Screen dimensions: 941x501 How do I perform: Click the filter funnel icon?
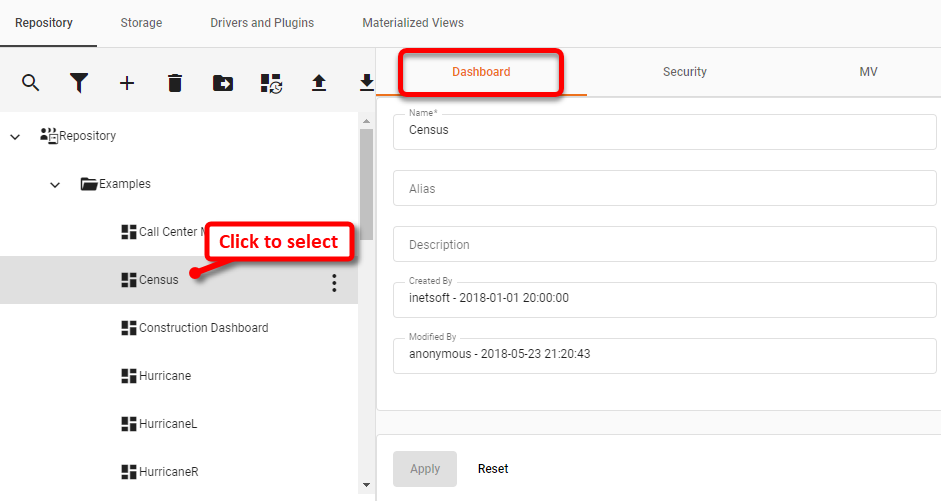79,83
